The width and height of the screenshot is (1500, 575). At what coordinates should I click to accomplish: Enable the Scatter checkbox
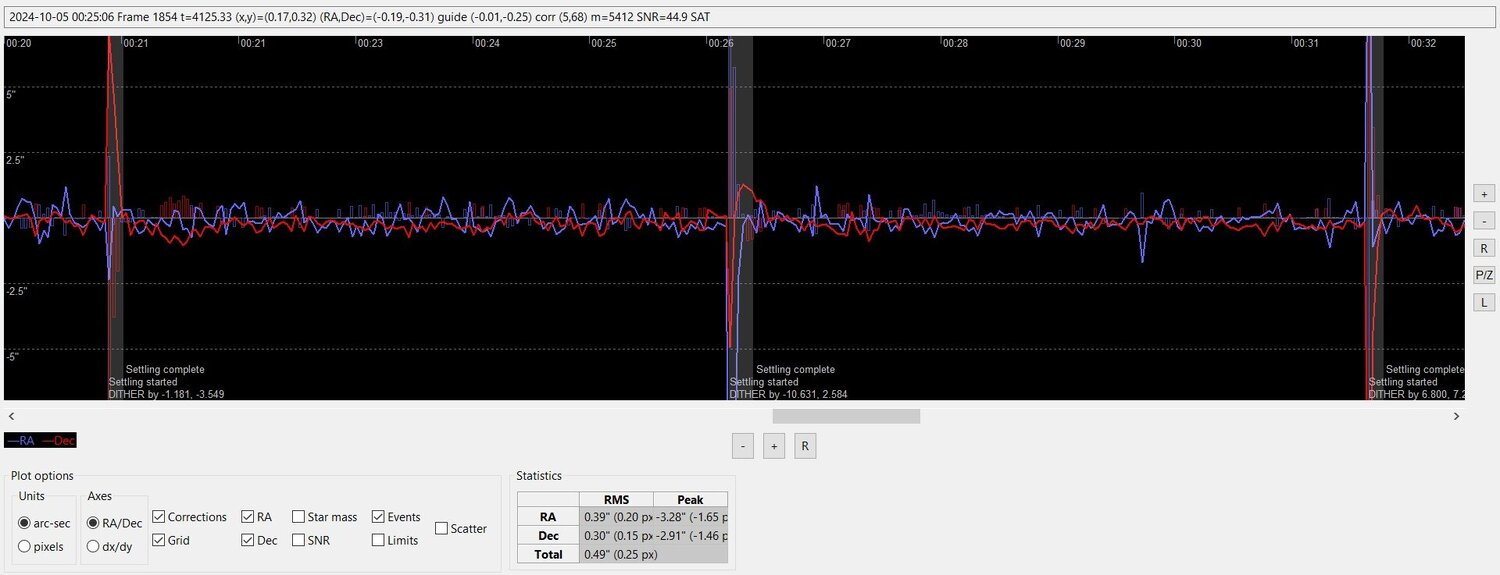[x=462, y=528]
